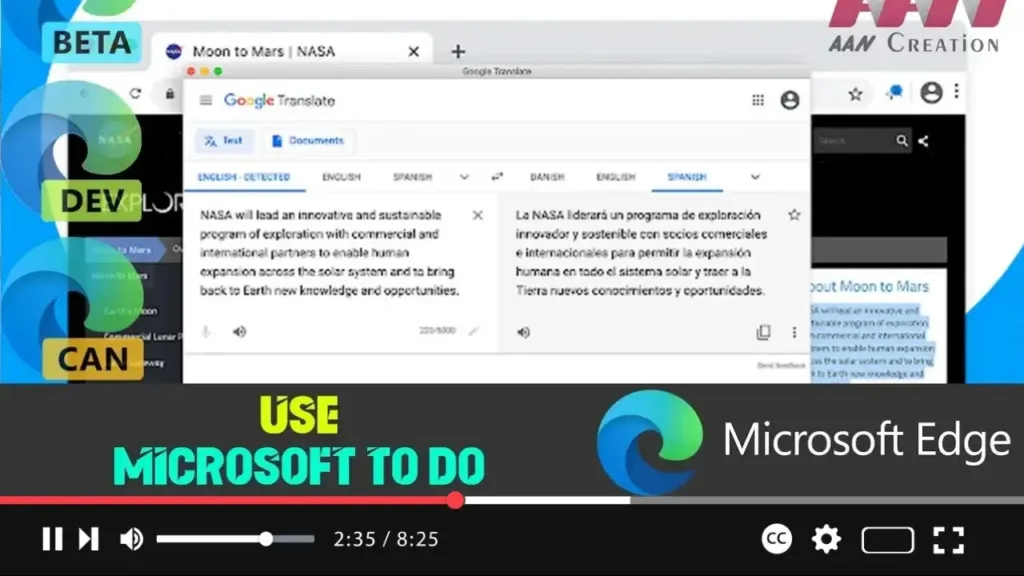Play audio of the source English text
The width and height of the screenshot is (1024, 576).
tap(239, 332)
